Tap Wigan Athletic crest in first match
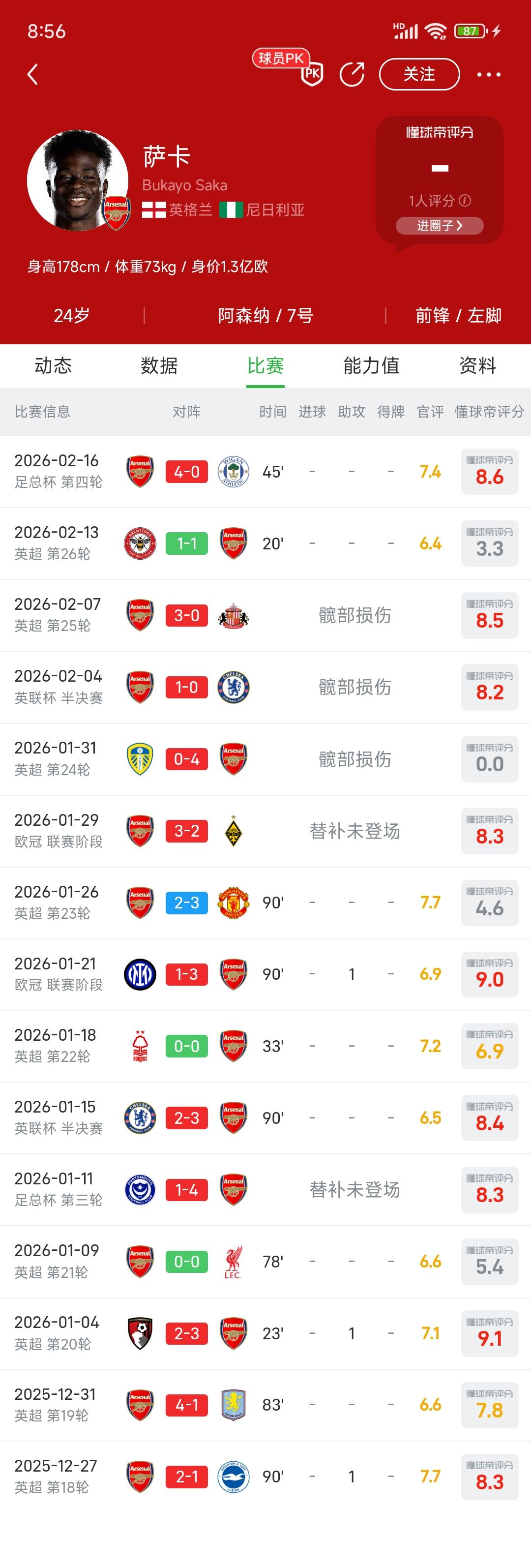 pos(233,472)
